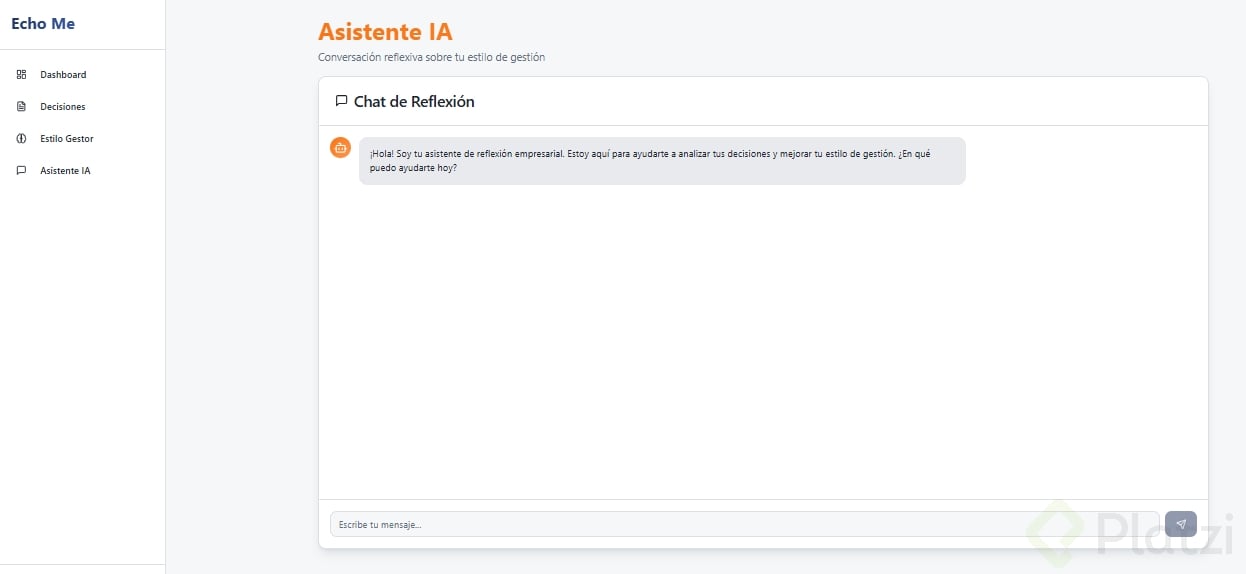Click the empty chat conversation area
This screenshot has width=1246, height=574.
[762, 340]
